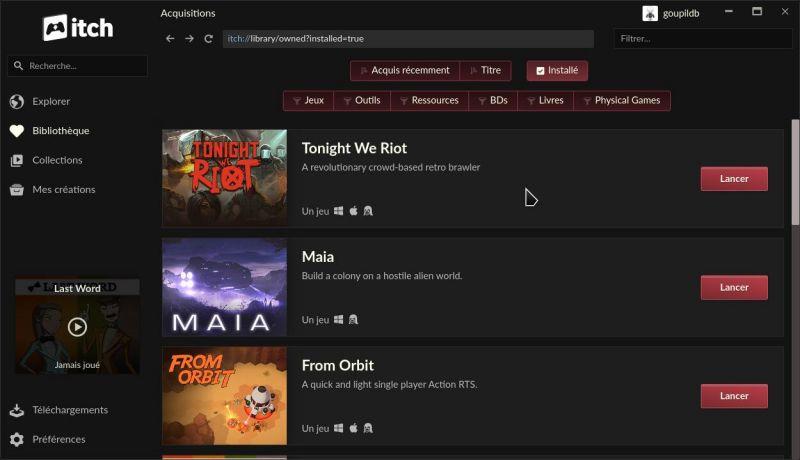The image size is (800, 460).
Task: Click Windows icon under Tonight We Riot
Action: point(338,211)
